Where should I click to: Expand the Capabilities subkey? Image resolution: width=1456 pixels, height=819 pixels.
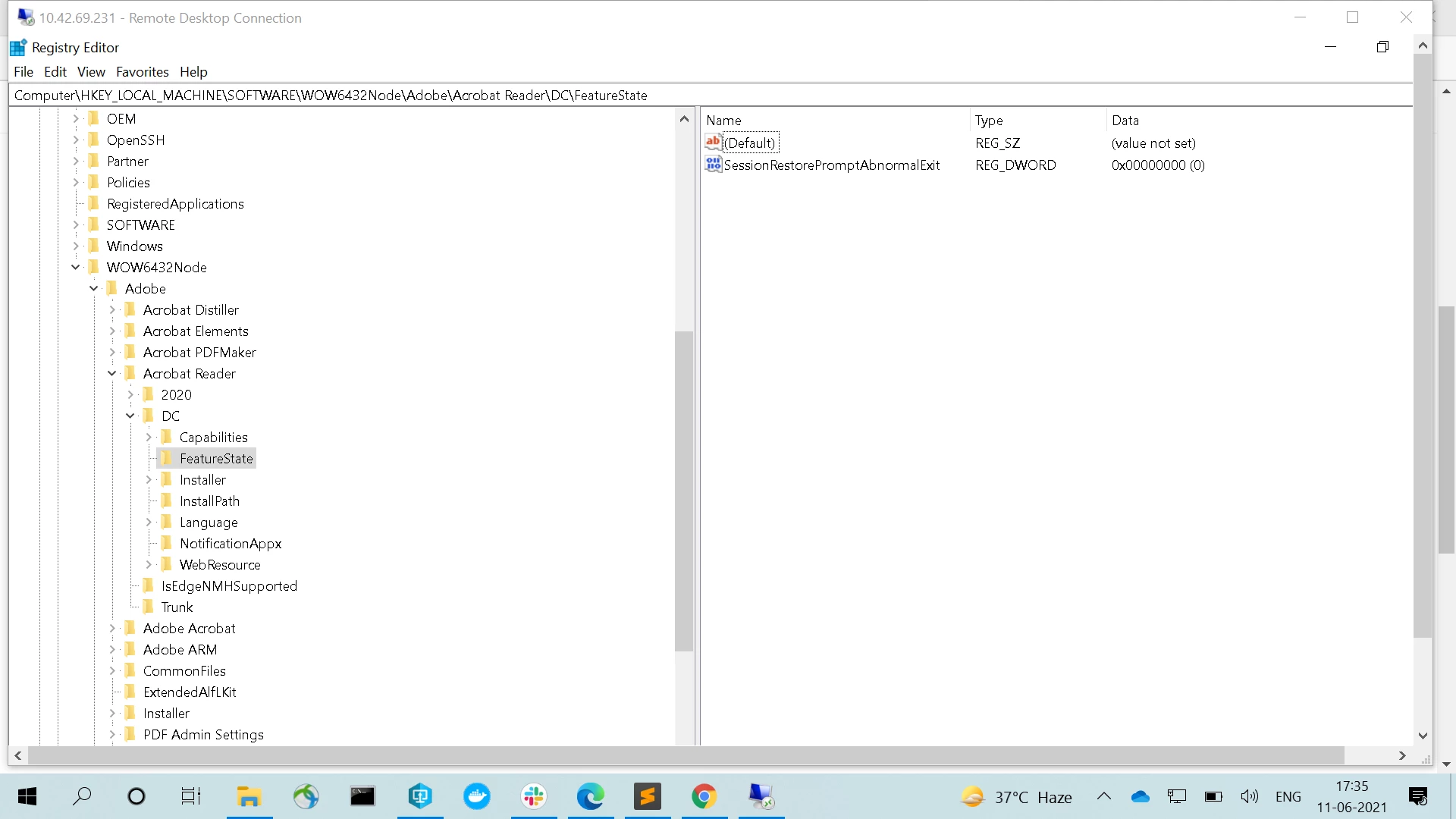click(149, 437)
